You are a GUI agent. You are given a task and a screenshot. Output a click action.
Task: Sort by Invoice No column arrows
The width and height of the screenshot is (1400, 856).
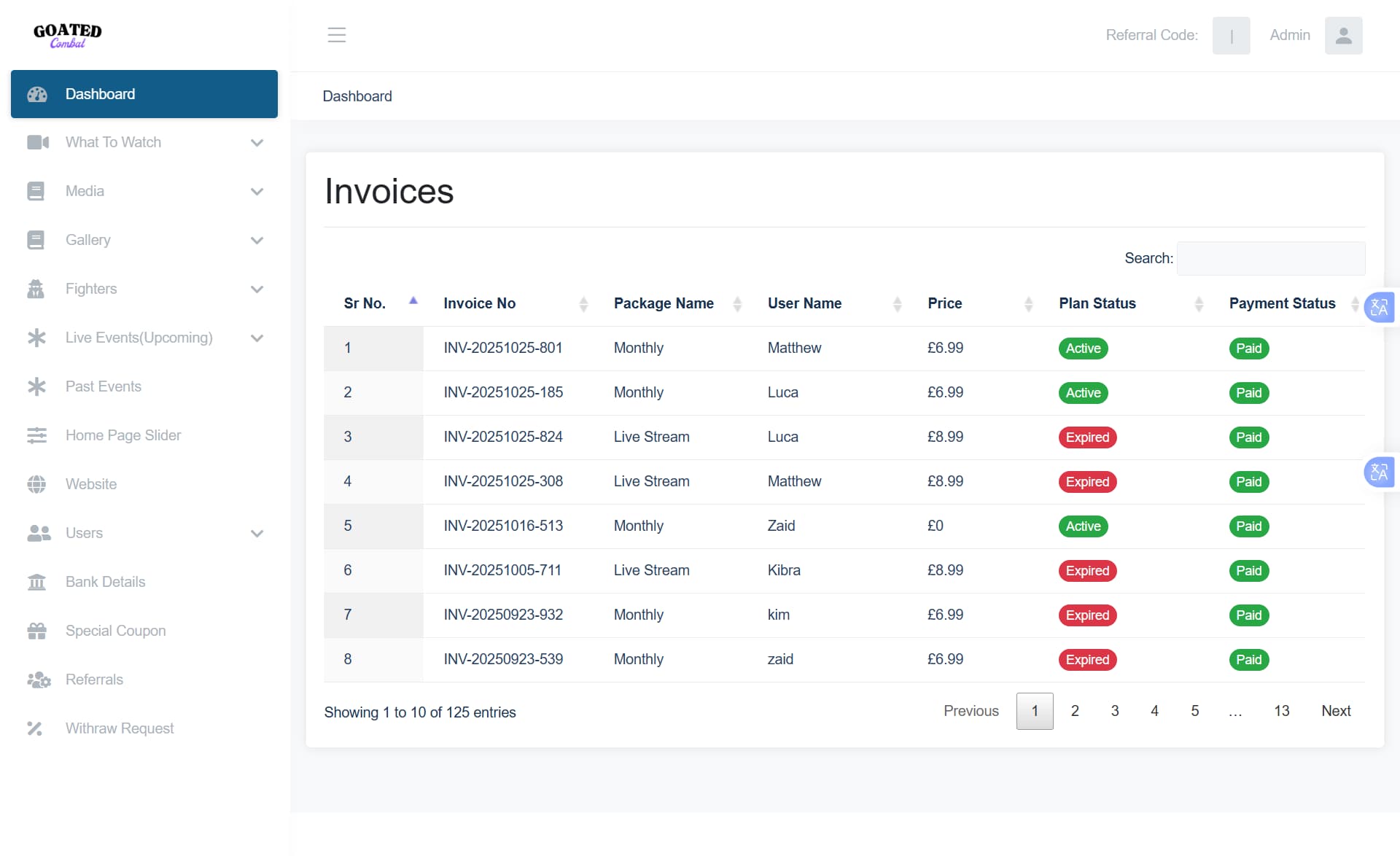(x=583, y=304)
